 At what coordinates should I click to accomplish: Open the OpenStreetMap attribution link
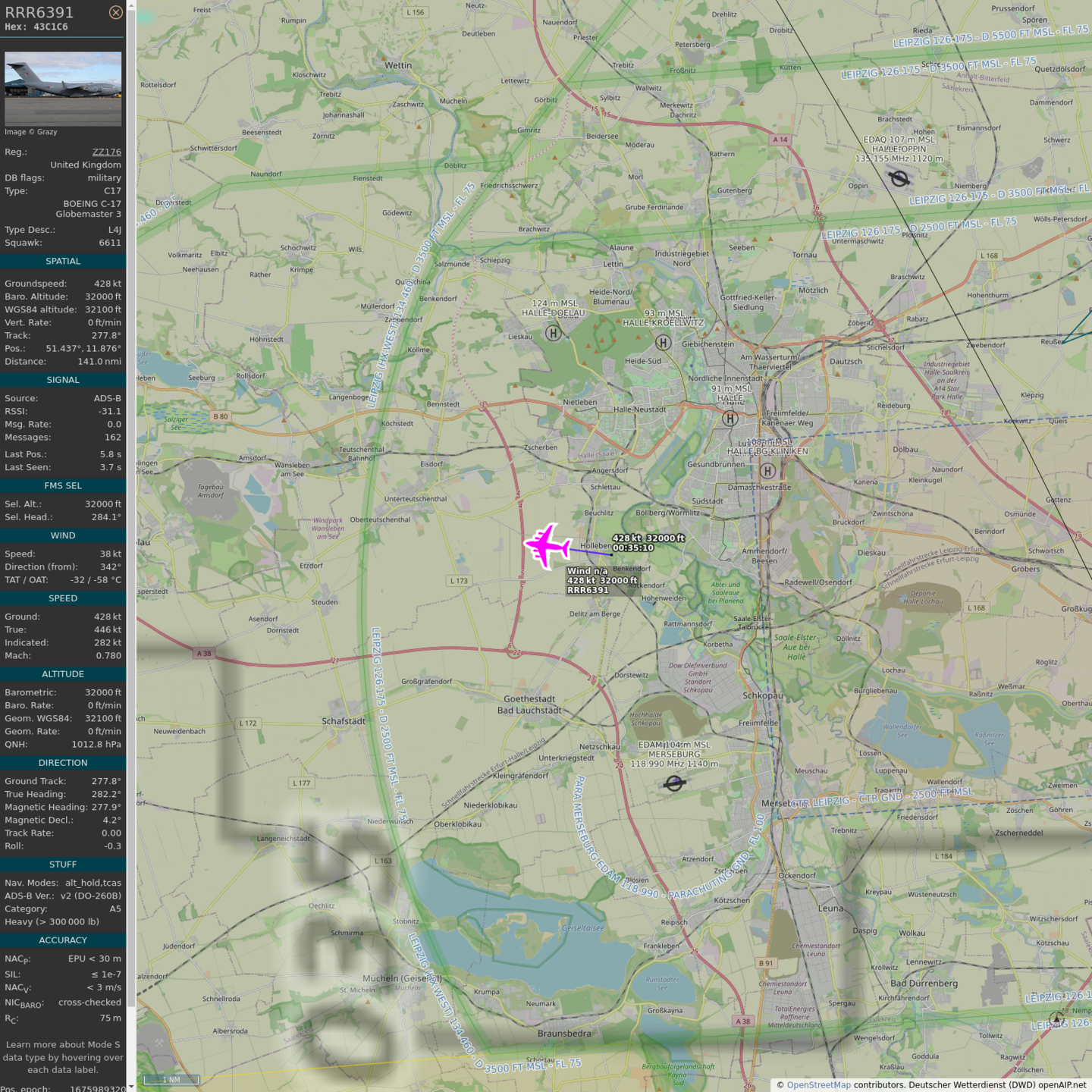(x=818, y=1084)
